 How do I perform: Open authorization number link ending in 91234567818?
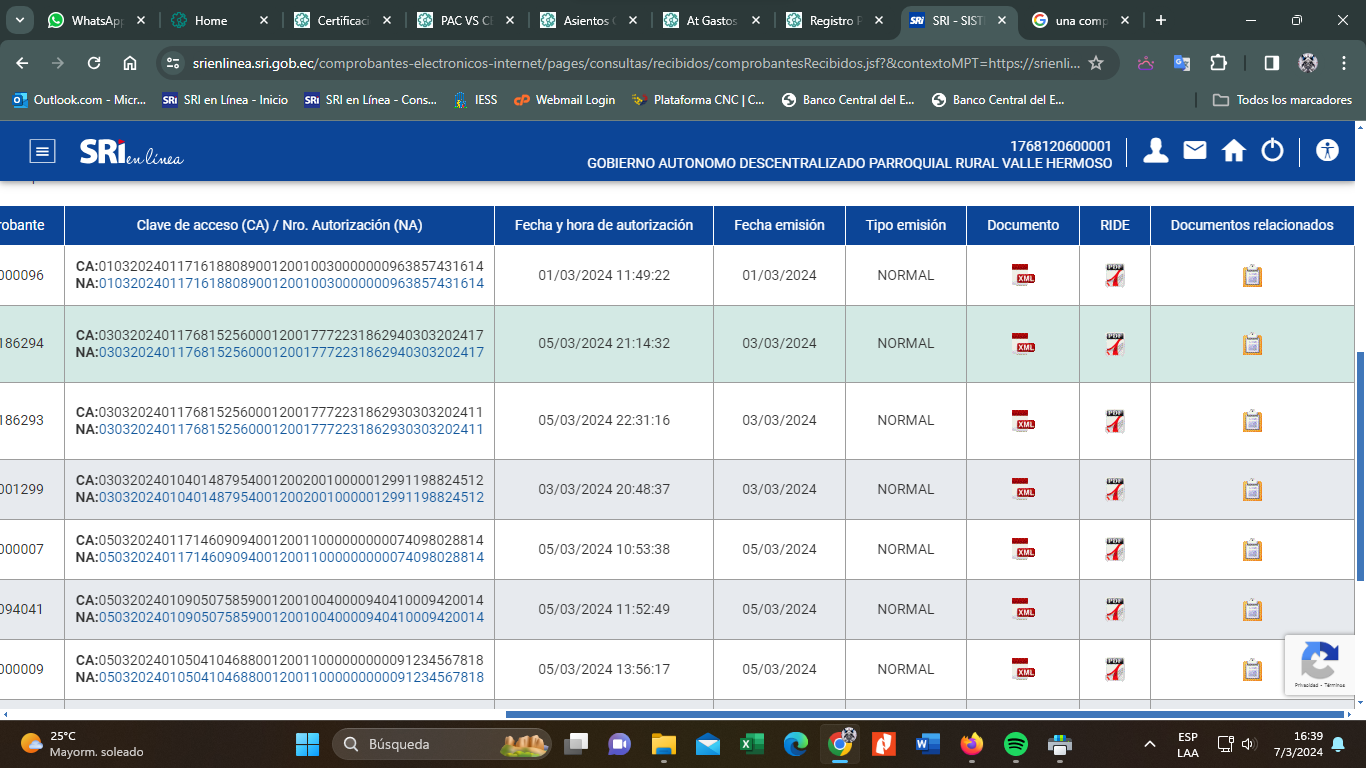pos(290,678)
